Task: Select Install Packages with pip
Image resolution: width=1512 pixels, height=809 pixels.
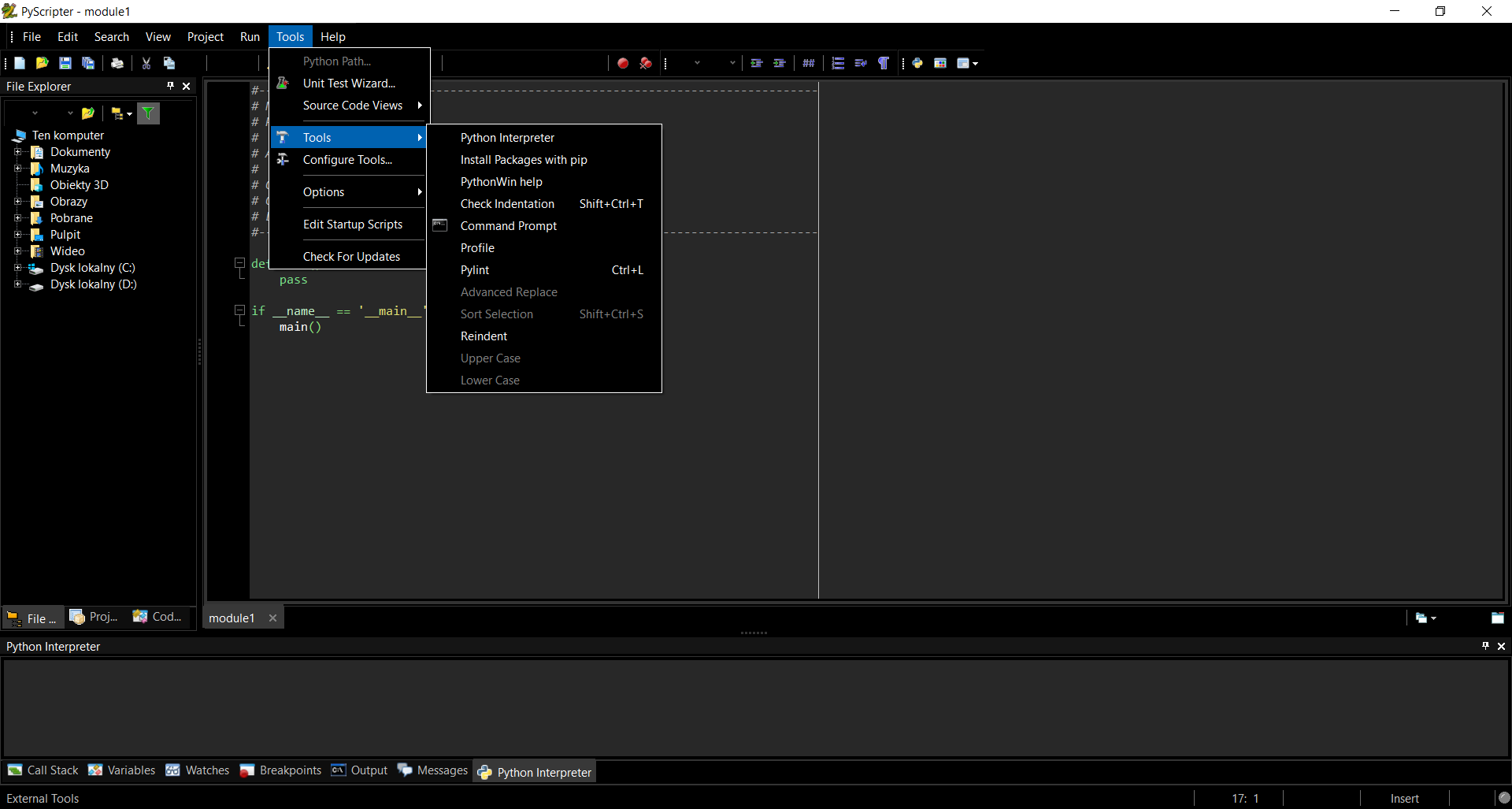Action: [x=524, y=160]
